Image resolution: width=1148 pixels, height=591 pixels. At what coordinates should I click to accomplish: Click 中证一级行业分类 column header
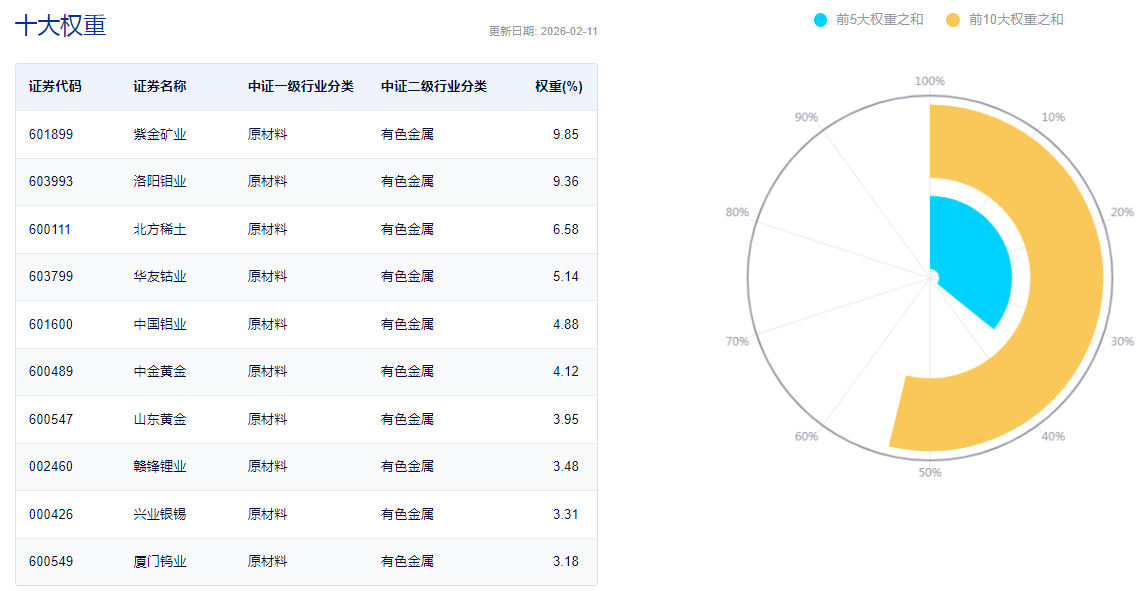(x=301, y=87)
